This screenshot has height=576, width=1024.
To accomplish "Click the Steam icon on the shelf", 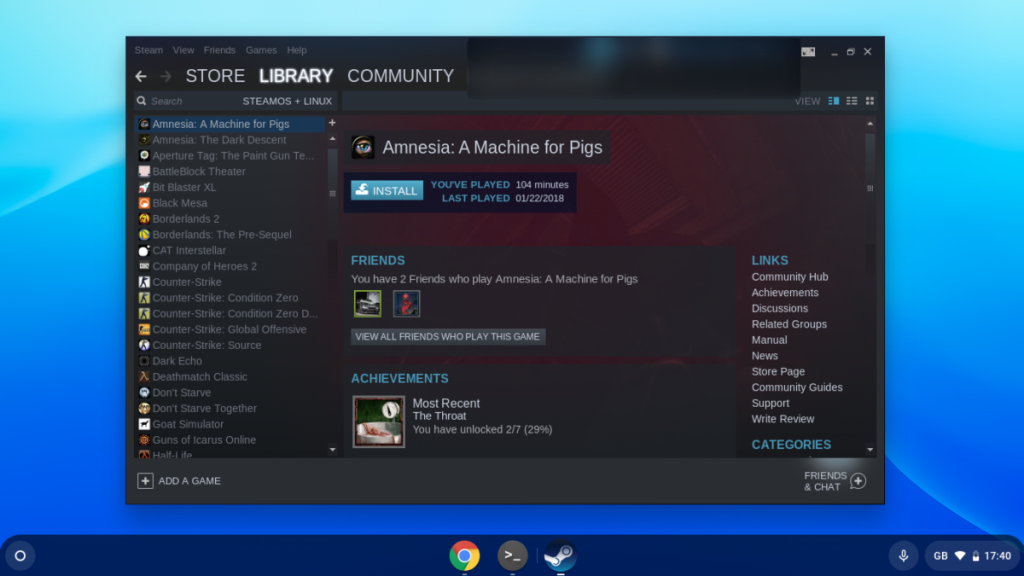I will [560, 555].
